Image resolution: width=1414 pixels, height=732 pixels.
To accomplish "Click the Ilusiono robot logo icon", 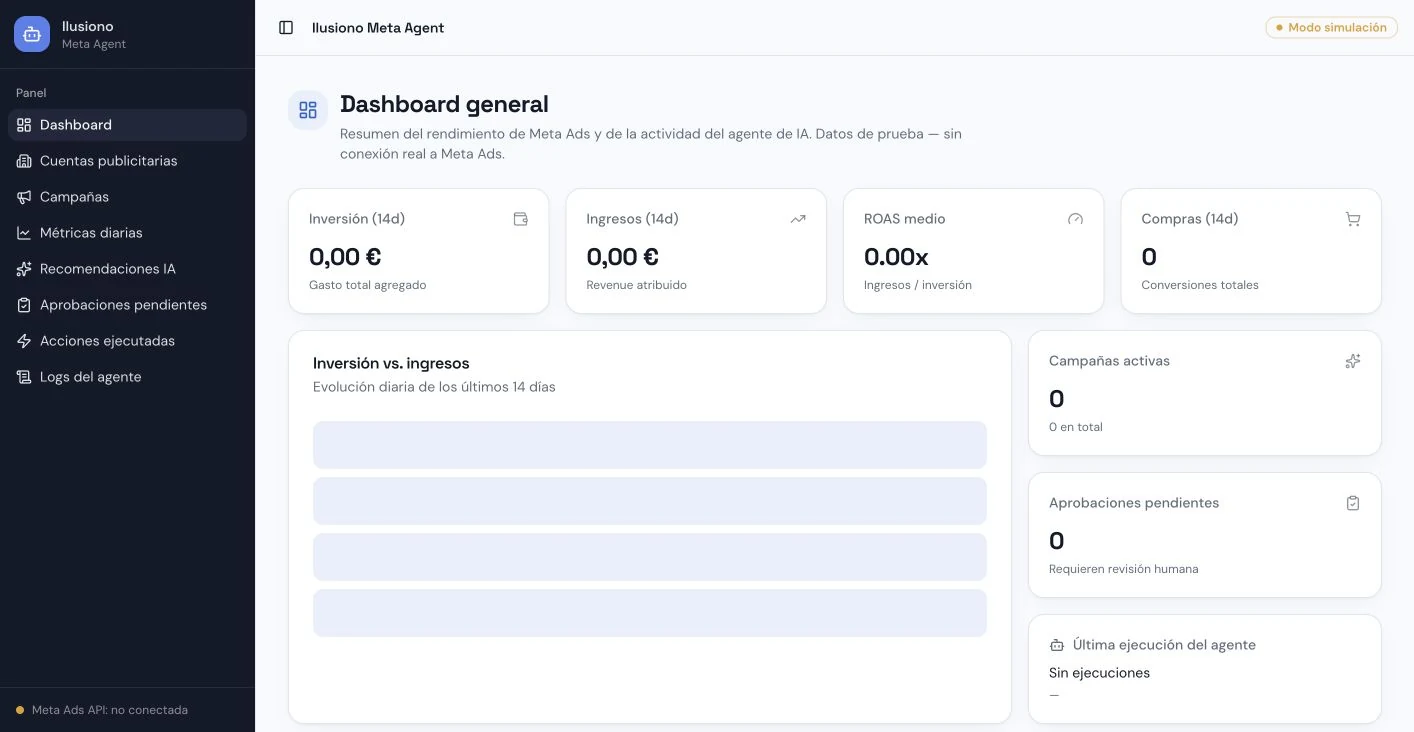I will click(x=32, y=34).
